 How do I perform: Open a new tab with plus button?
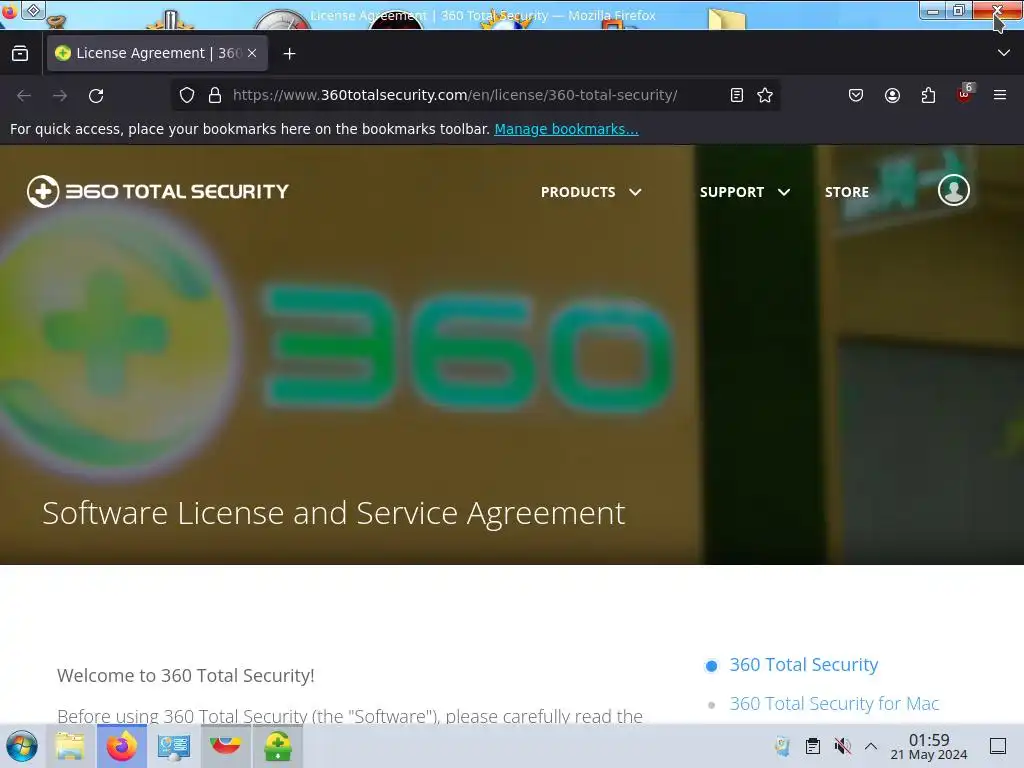pyautogui.click(x=289, y=54)
